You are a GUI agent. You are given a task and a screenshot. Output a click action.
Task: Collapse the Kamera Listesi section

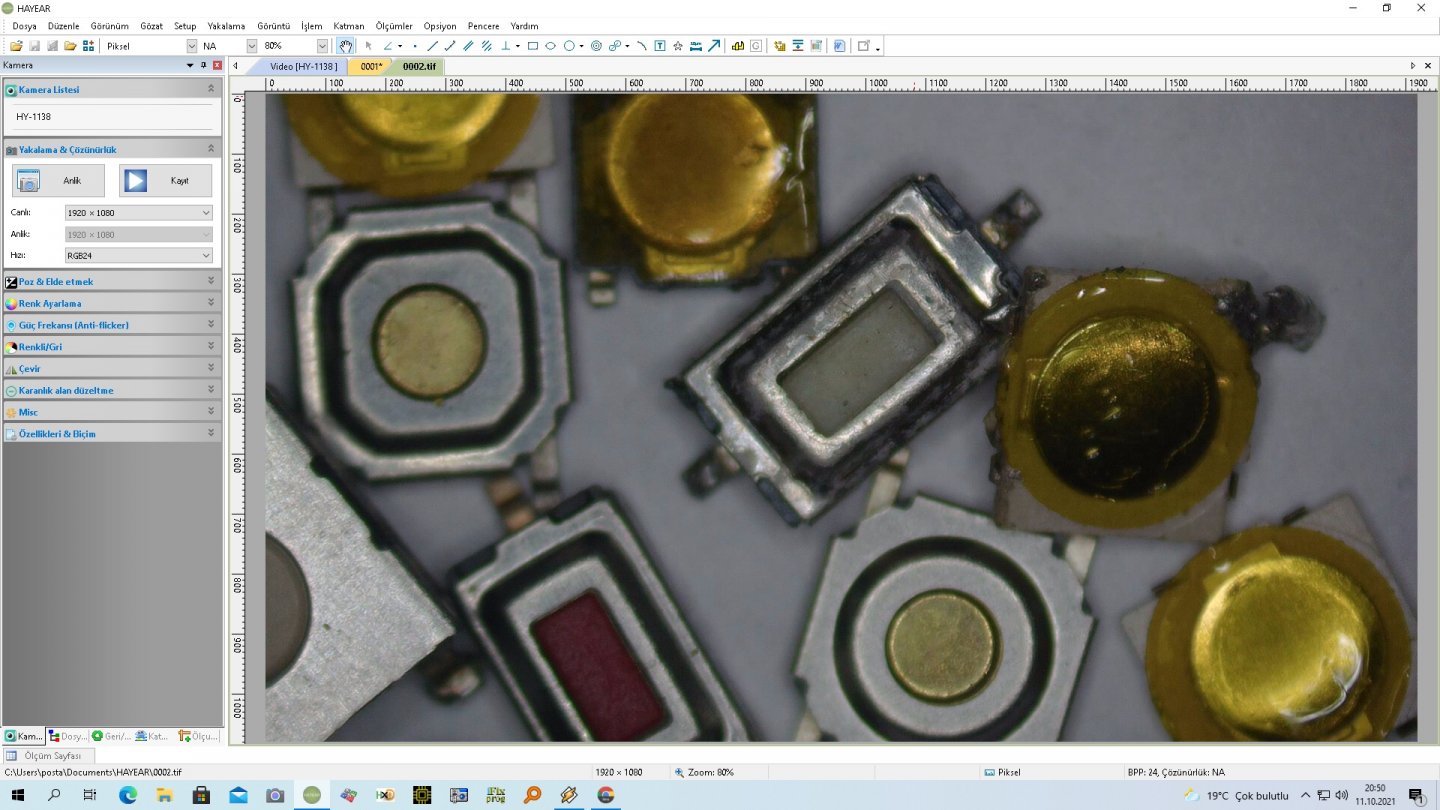210,89
